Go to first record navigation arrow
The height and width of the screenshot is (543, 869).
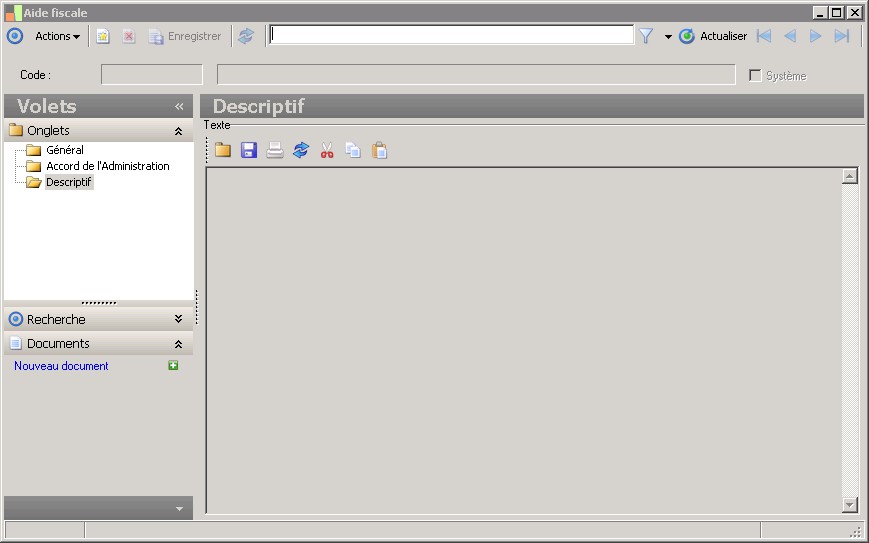click(764, 36)
